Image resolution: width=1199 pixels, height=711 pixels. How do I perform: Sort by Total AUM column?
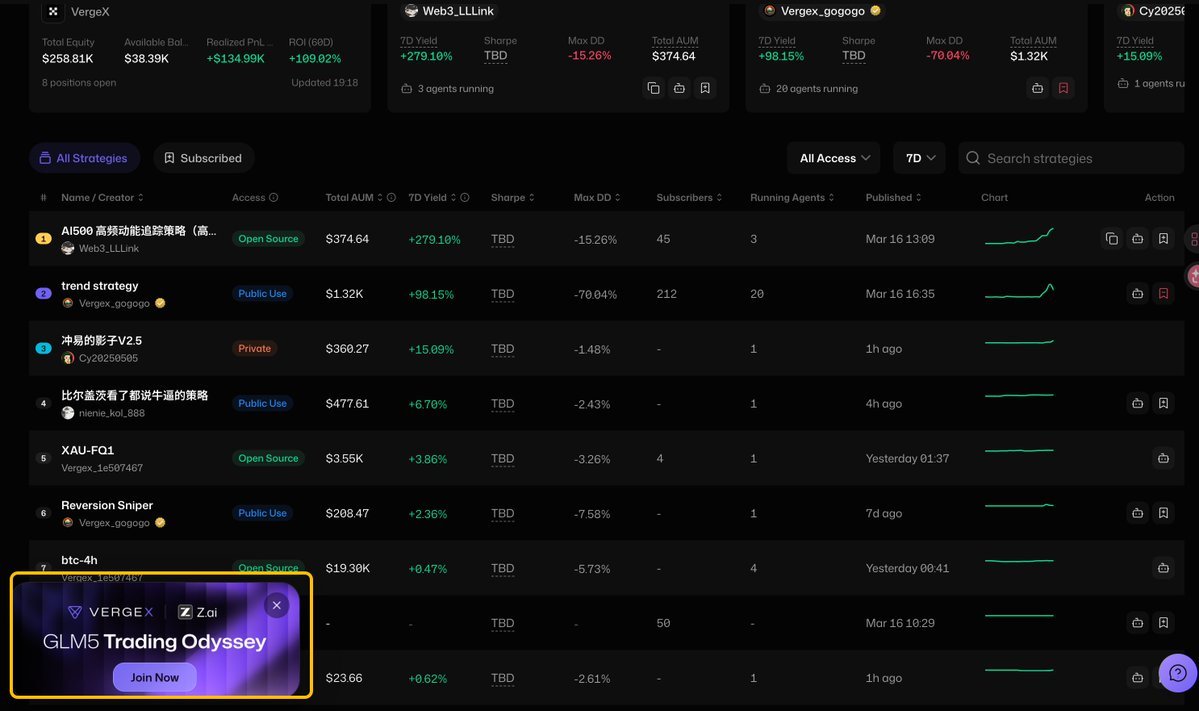click(354, 197)
